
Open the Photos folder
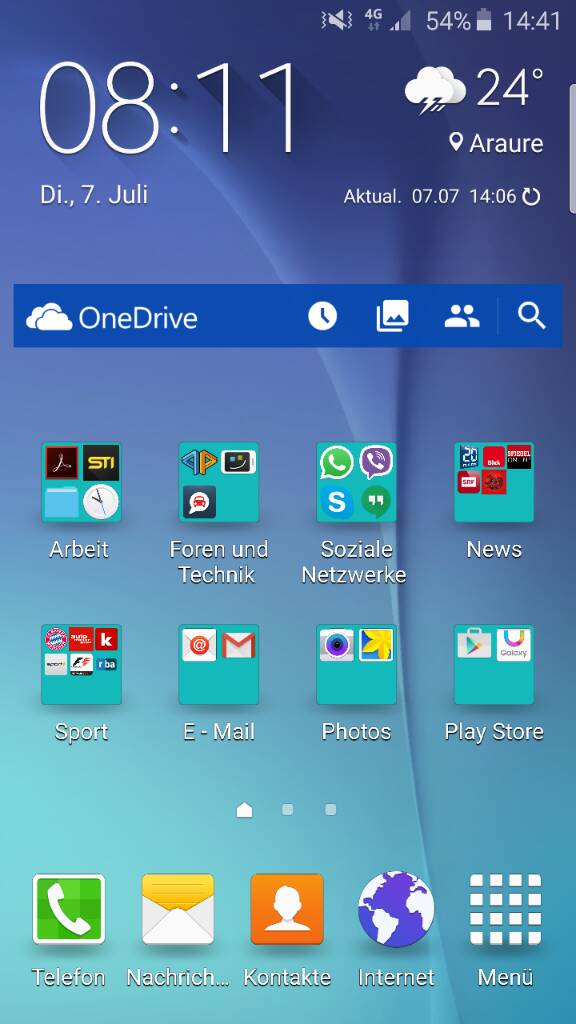coord(357,664)
